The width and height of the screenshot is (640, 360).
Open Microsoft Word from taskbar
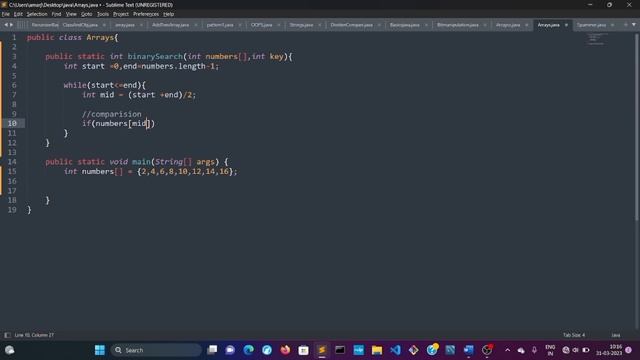(469, 350)
